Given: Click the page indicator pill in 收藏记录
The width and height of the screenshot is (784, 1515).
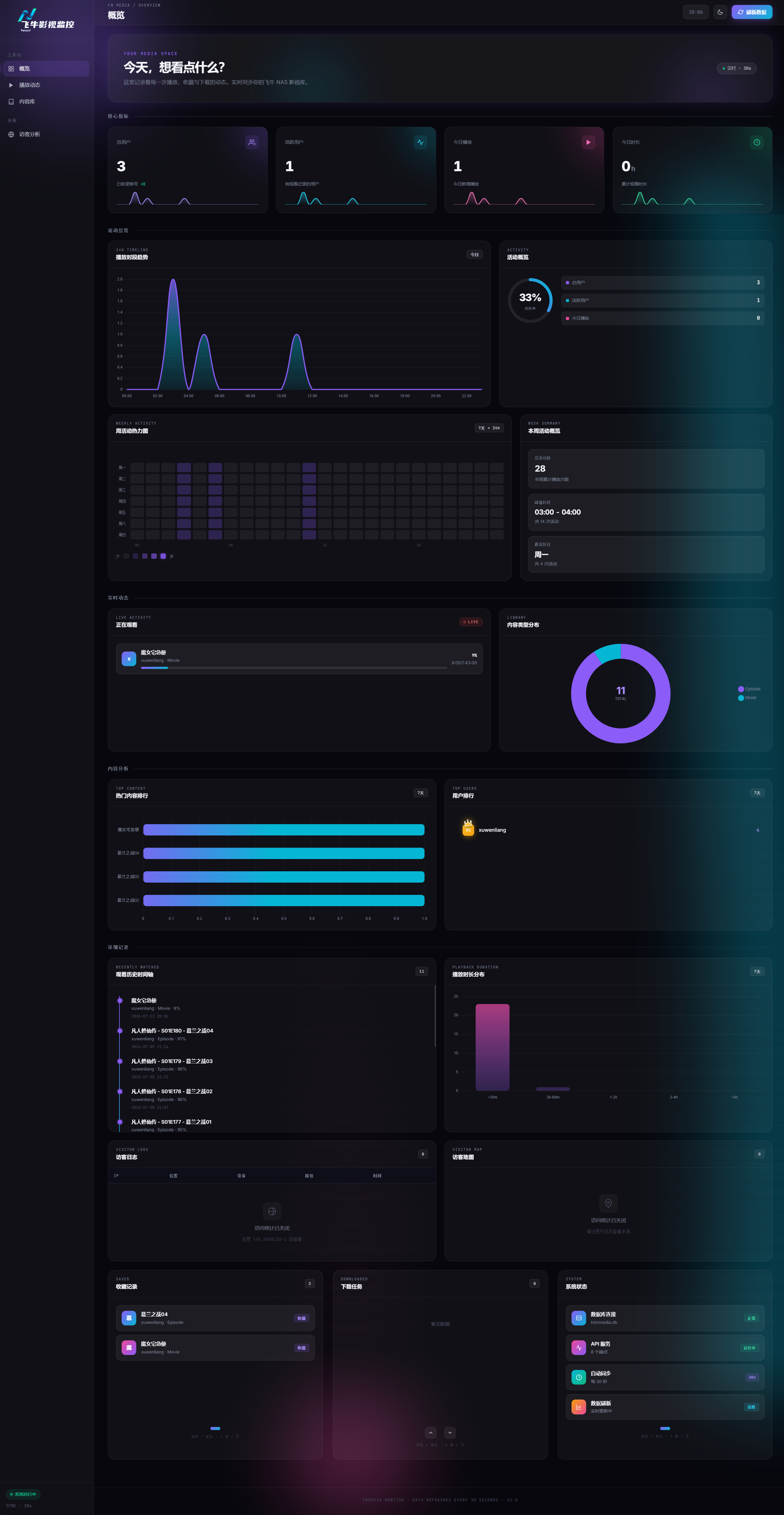Looking at the screenshot, I should click(215, 1428).
